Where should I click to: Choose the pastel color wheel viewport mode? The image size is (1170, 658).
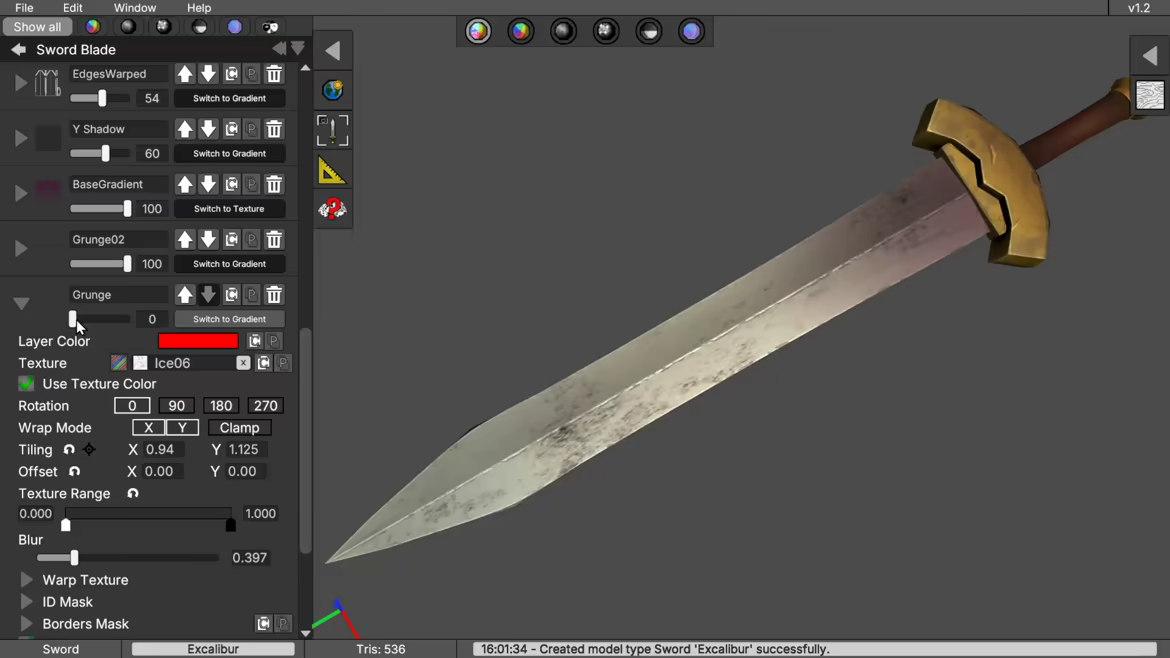[x=478, y=31]
